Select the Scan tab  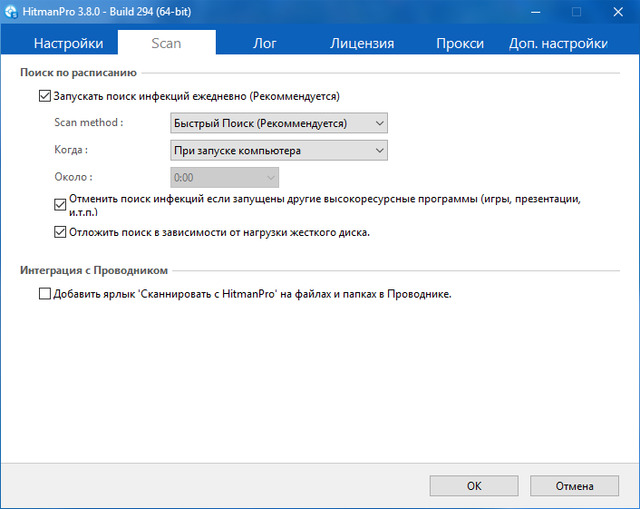click(x=166, y=43)
